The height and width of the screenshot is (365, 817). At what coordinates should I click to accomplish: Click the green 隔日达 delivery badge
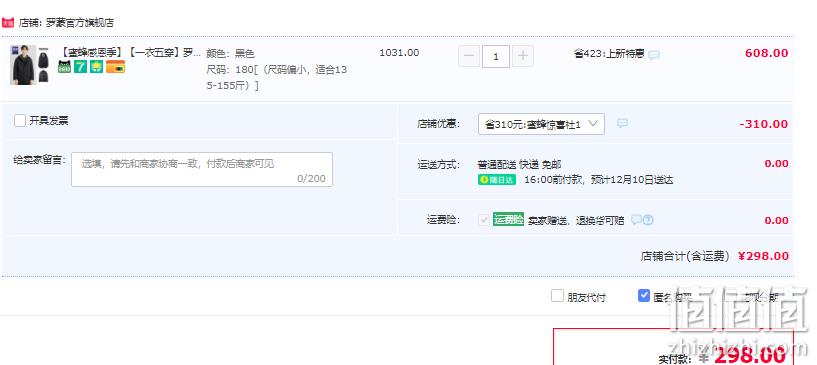[x=497, y=180]
